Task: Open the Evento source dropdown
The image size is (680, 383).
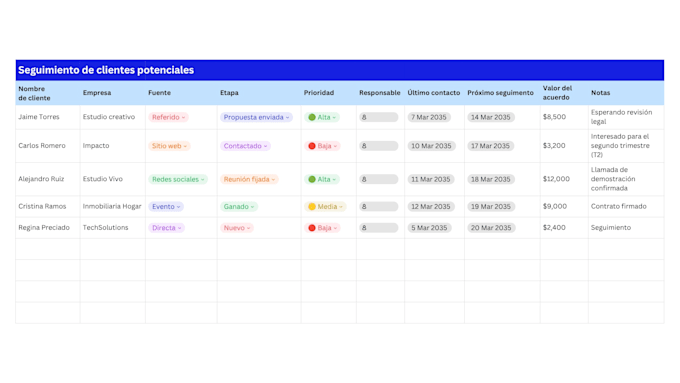Action: [166, 206]
